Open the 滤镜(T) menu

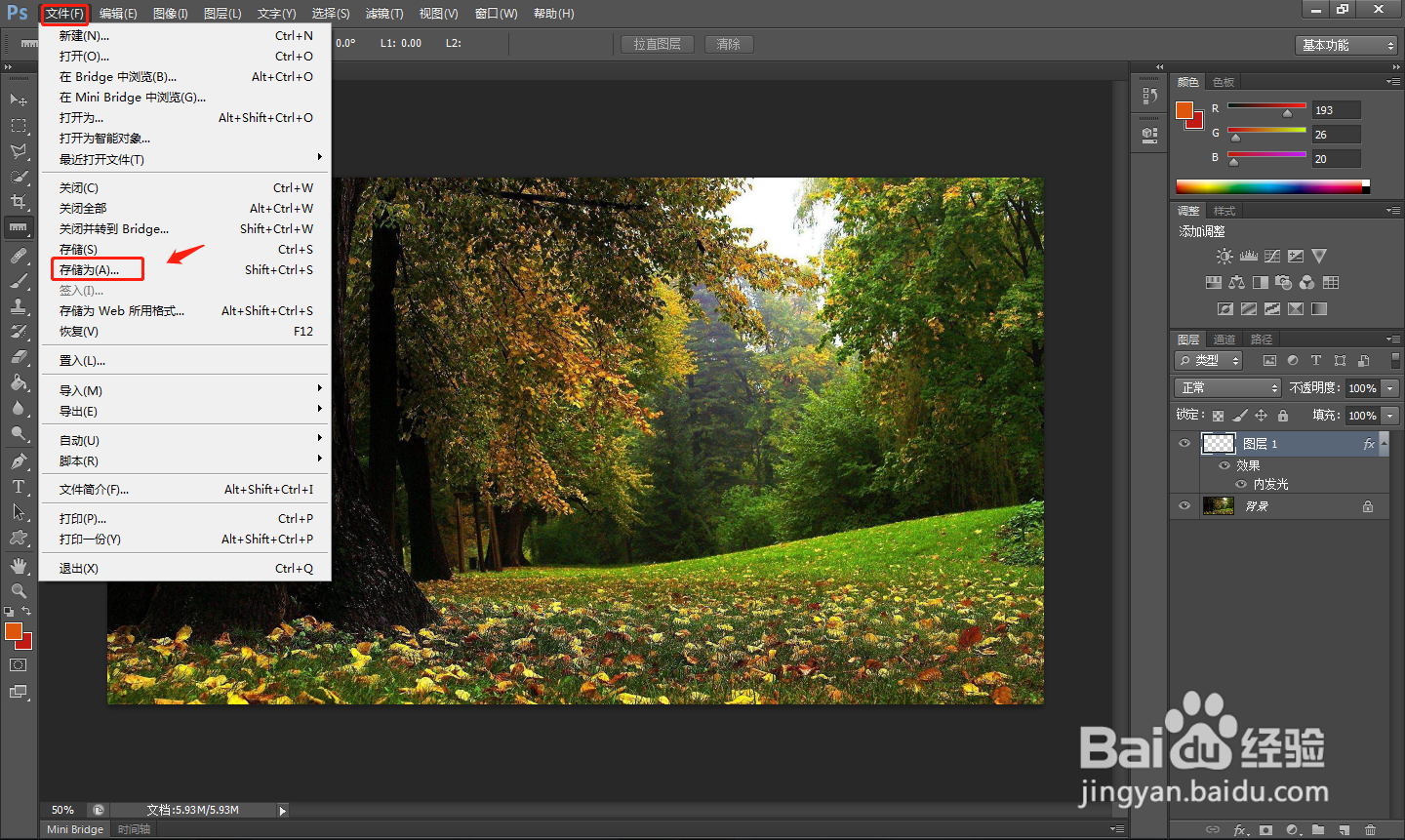[x=384, y=14]
